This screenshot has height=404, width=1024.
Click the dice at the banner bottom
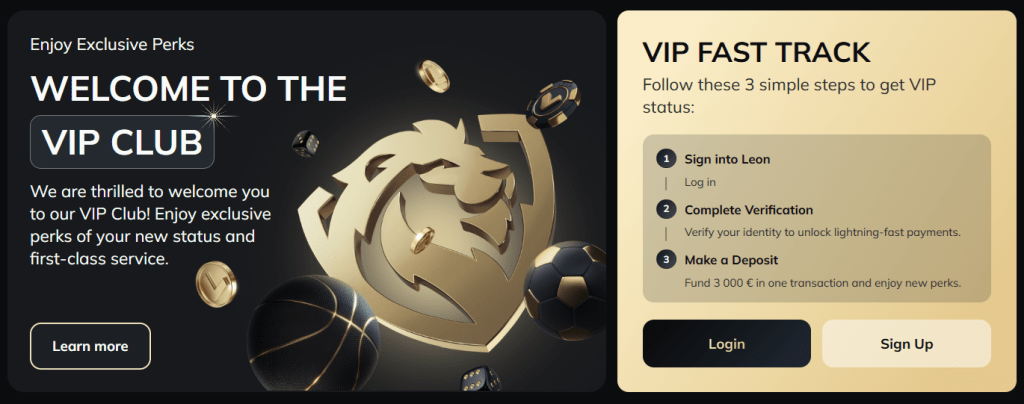(x=480, y=379)
